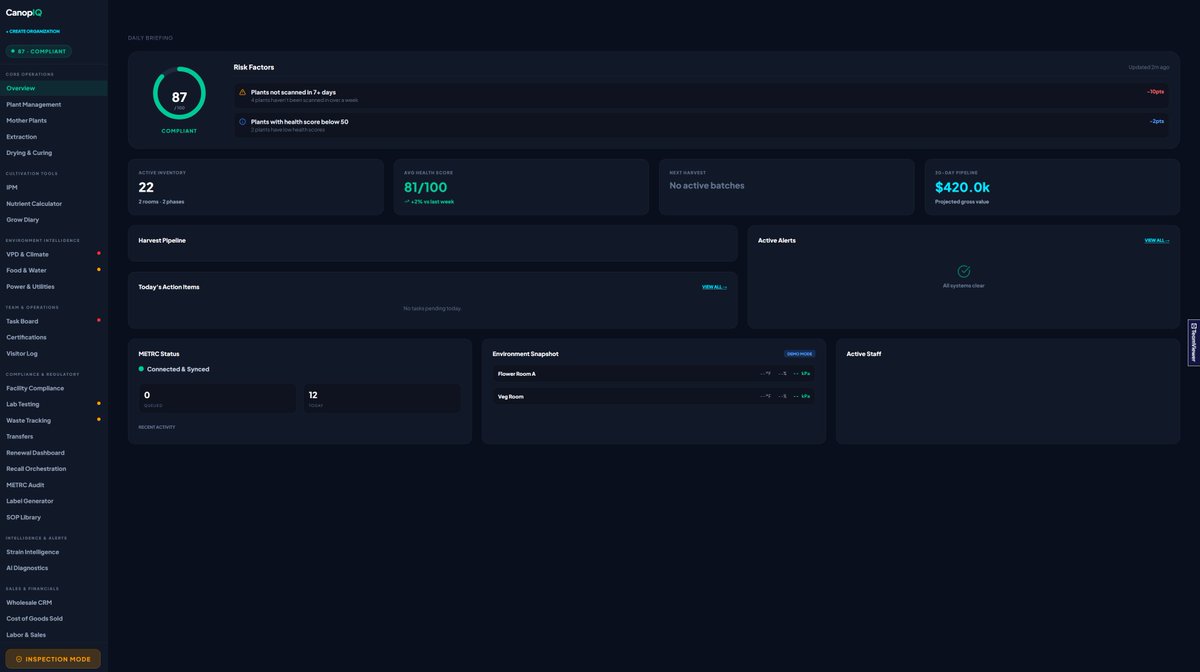Click the Active Inventory card showing 22
Image resolution: width=1200 pixels, height=672 pixels.
[255, 187]
